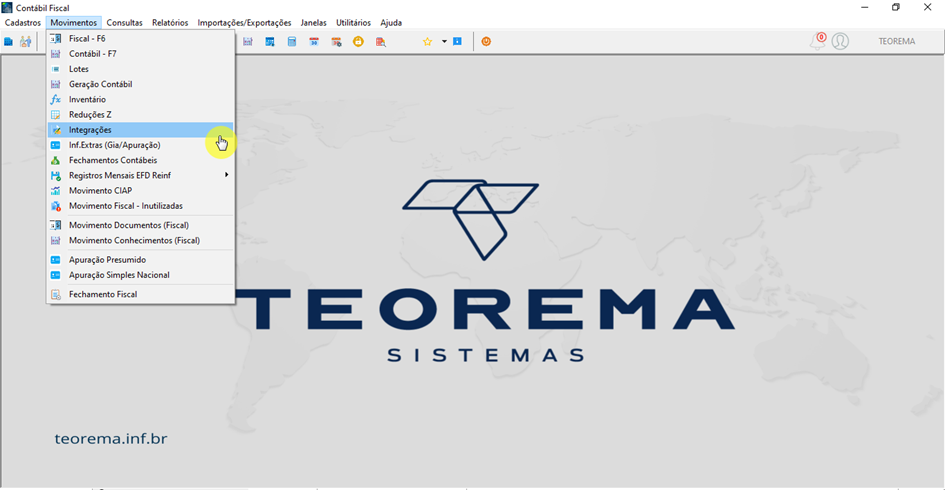
Task: Choose Geração Contábil menu item
Action: 140,84
